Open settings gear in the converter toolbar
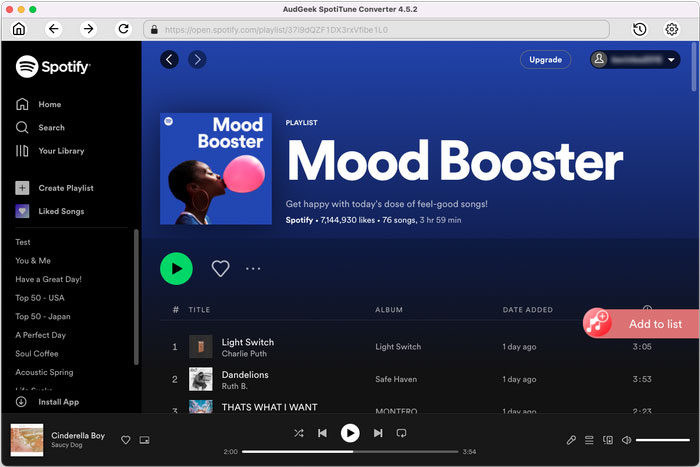This screenshot has height=467, width=700. (671, 29)
